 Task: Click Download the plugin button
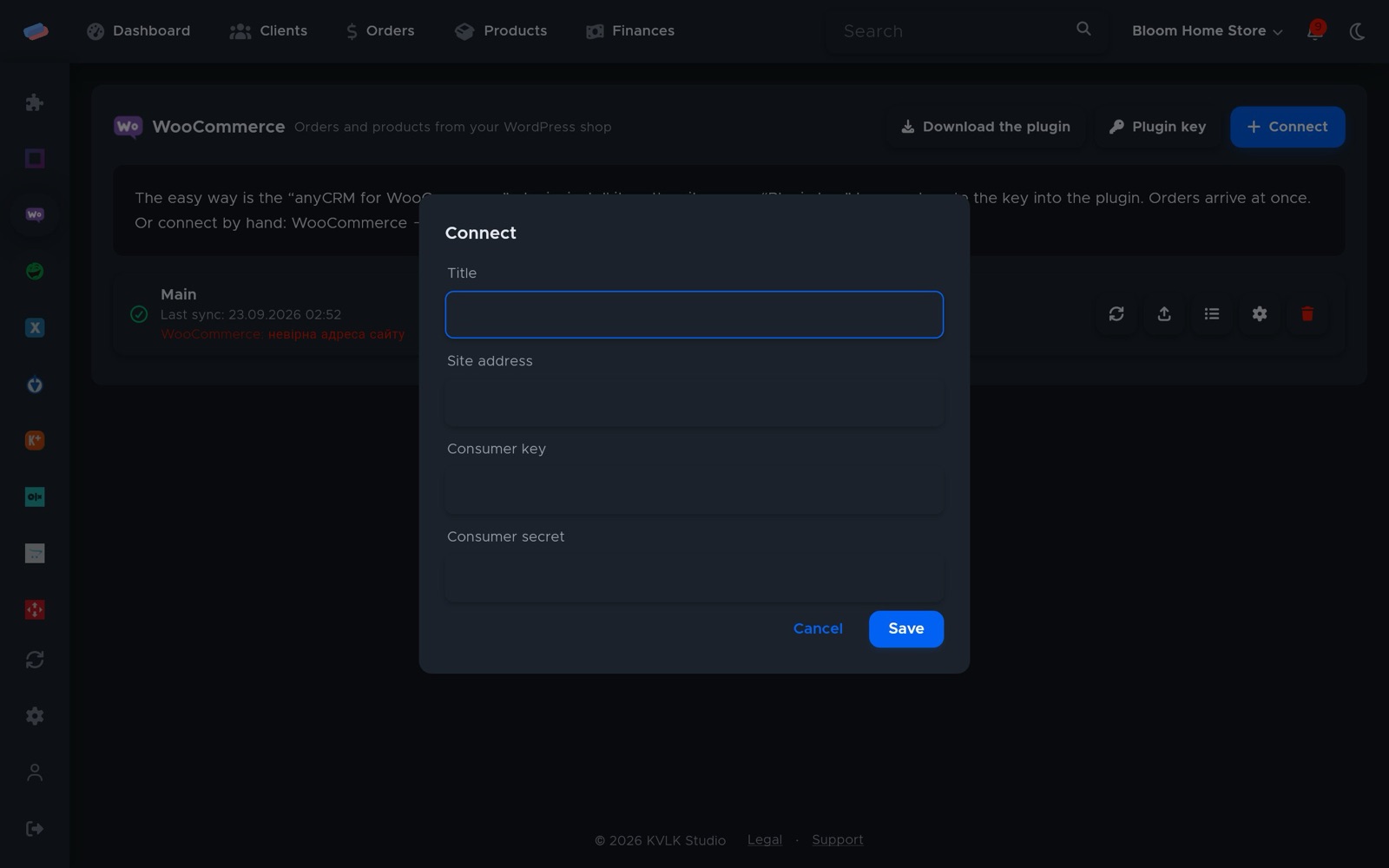(985, 127)
